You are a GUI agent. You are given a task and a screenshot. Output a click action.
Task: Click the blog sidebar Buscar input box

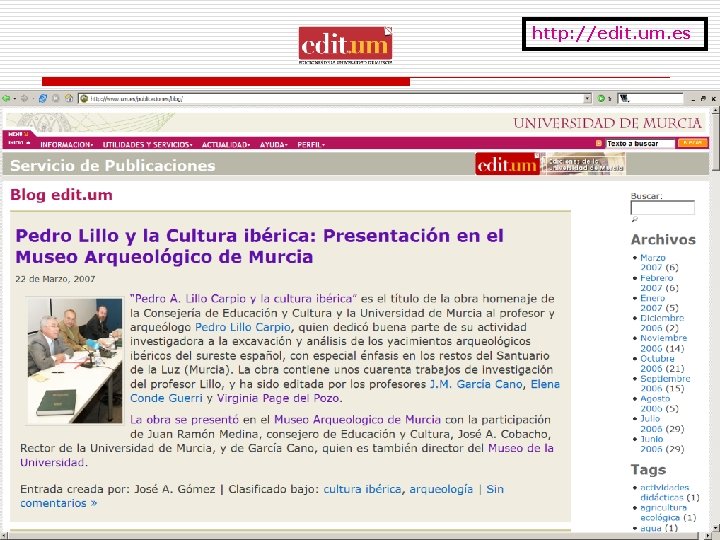point(662,208)
